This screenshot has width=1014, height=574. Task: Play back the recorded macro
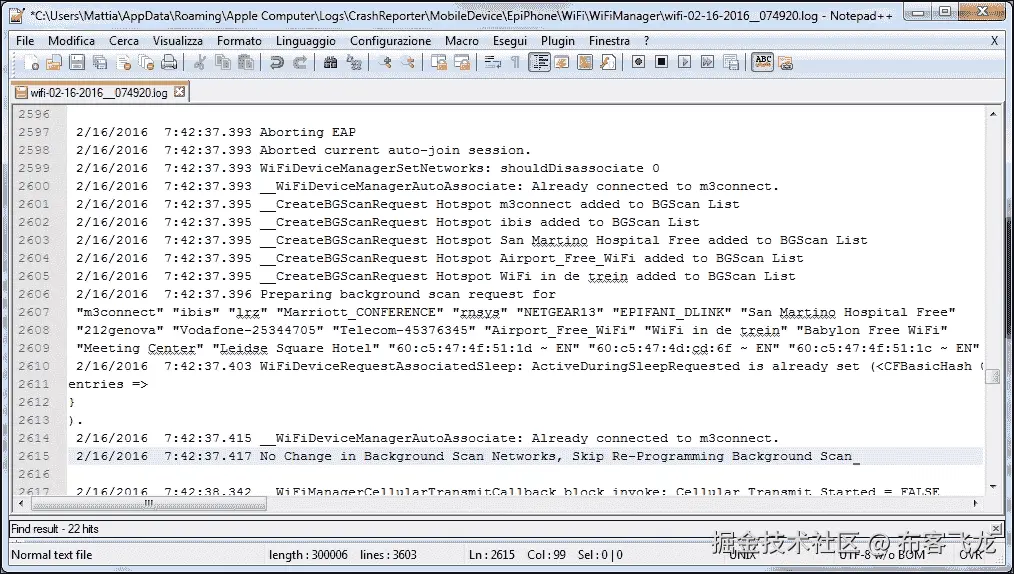(684, 62)
